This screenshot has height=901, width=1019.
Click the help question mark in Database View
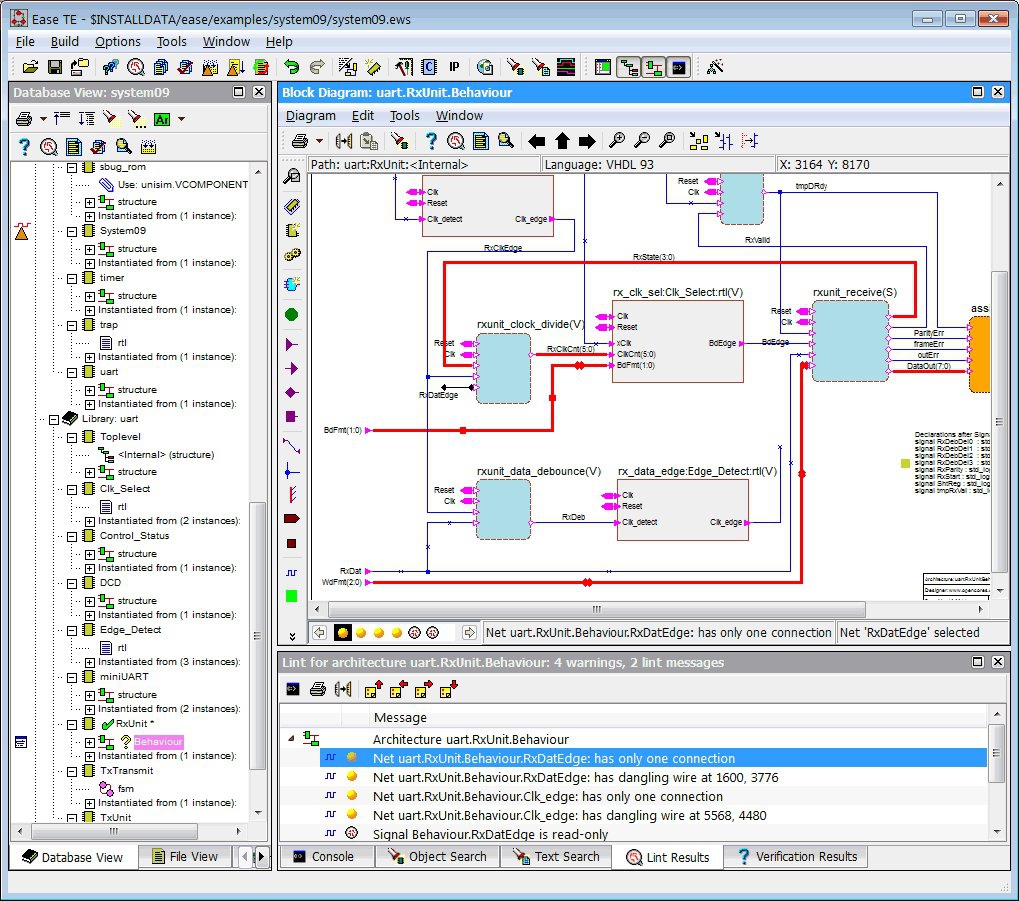click(x=25, y=147)
